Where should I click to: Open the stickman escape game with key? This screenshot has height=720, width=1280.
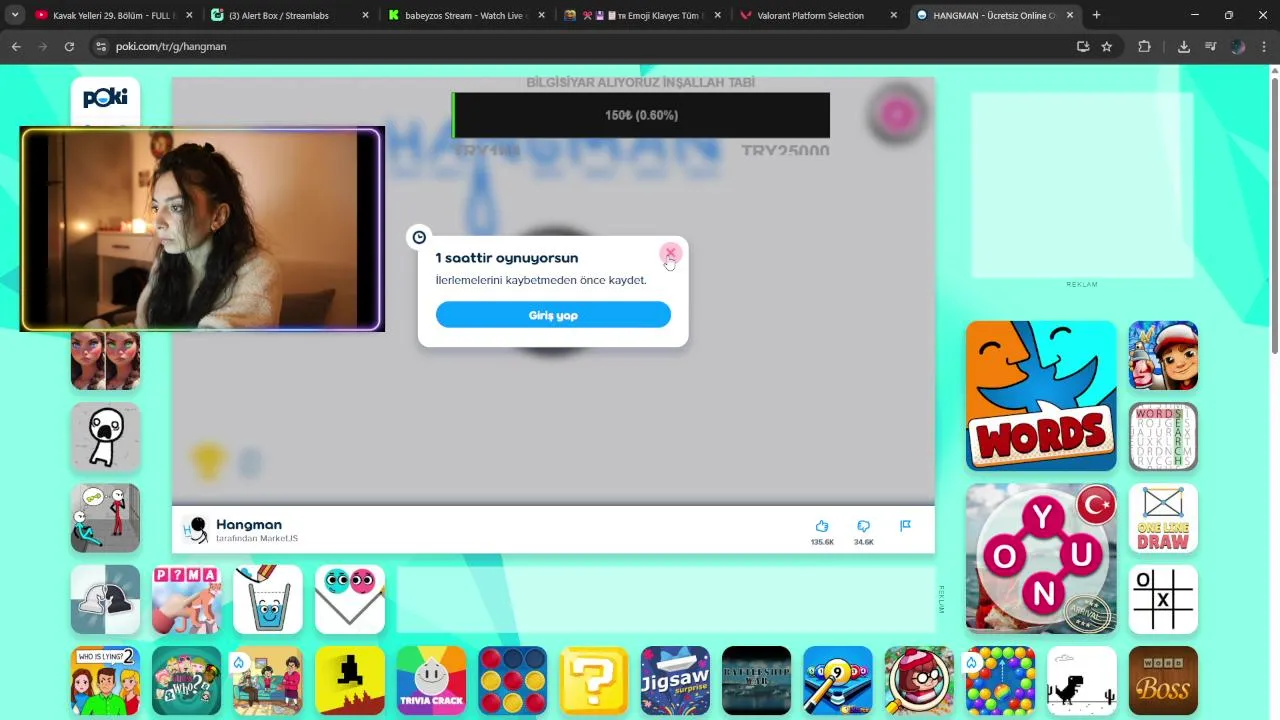pos(105,518)
